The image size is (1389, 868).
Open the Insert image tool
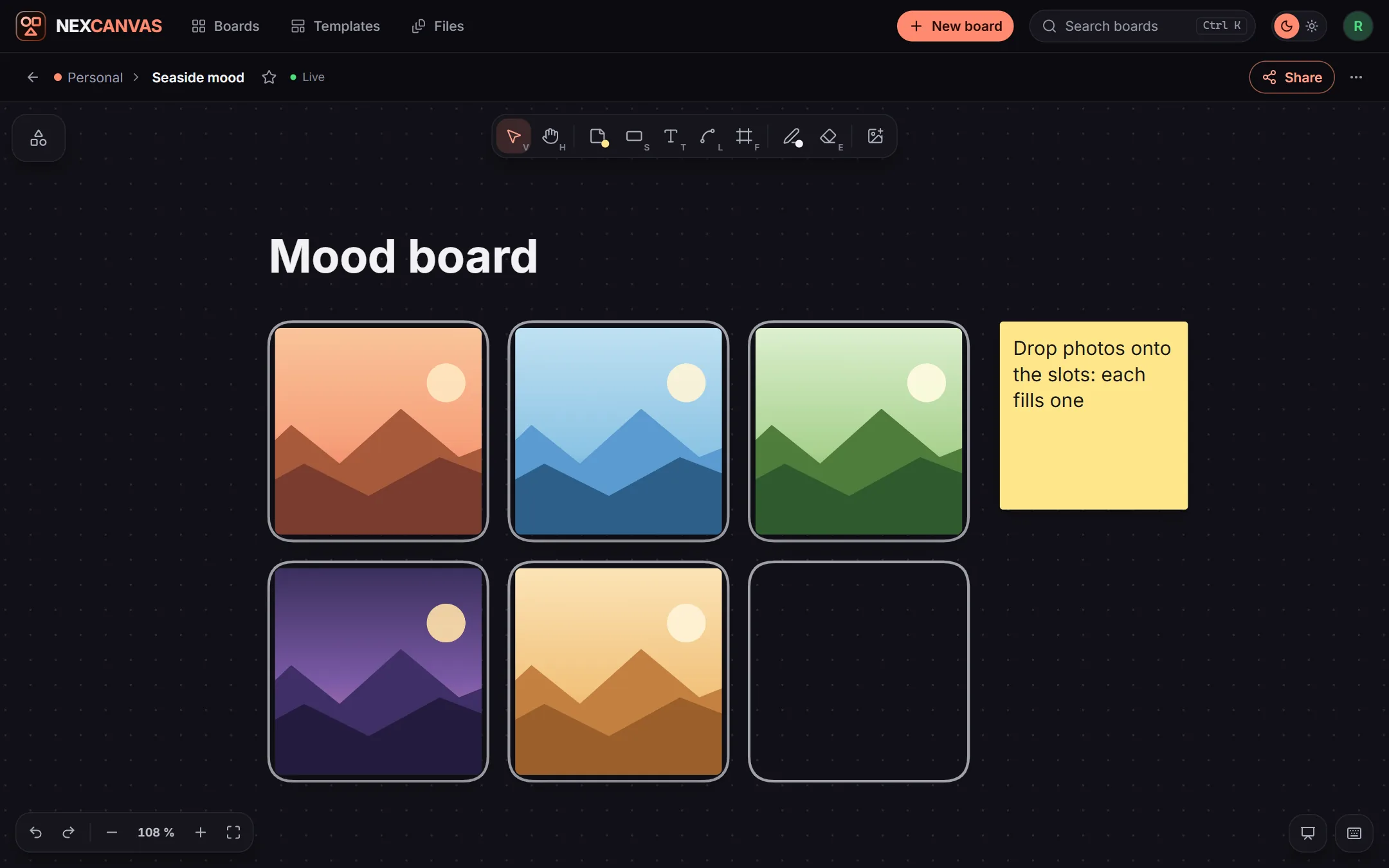point(875,136)
